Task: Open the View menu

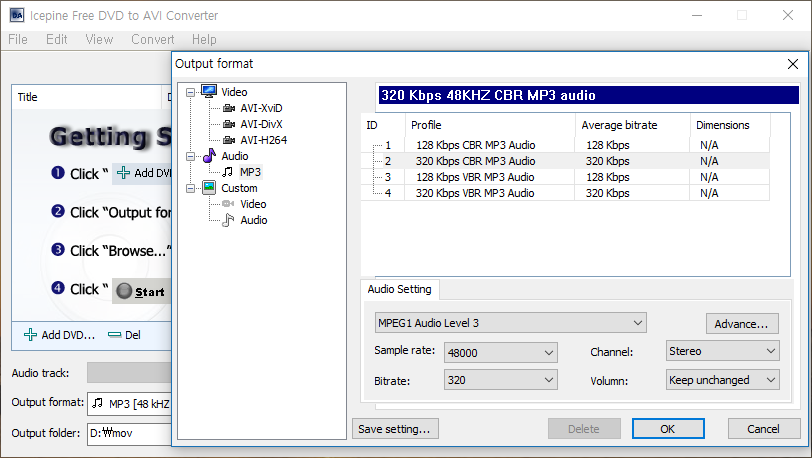Action: point(99,39)
